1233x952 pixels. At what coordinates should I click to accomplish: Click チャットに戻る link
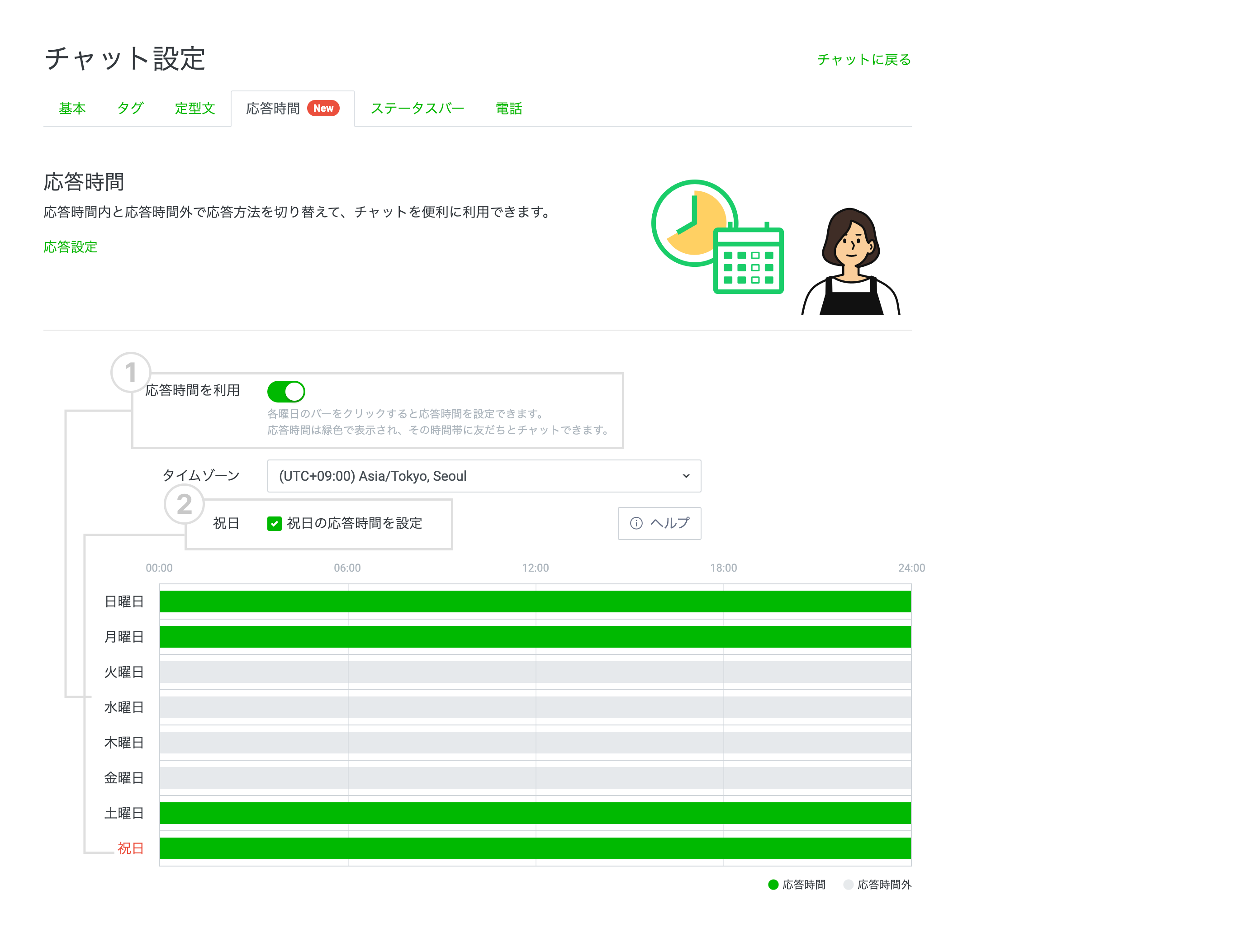[x=864, y=59]
